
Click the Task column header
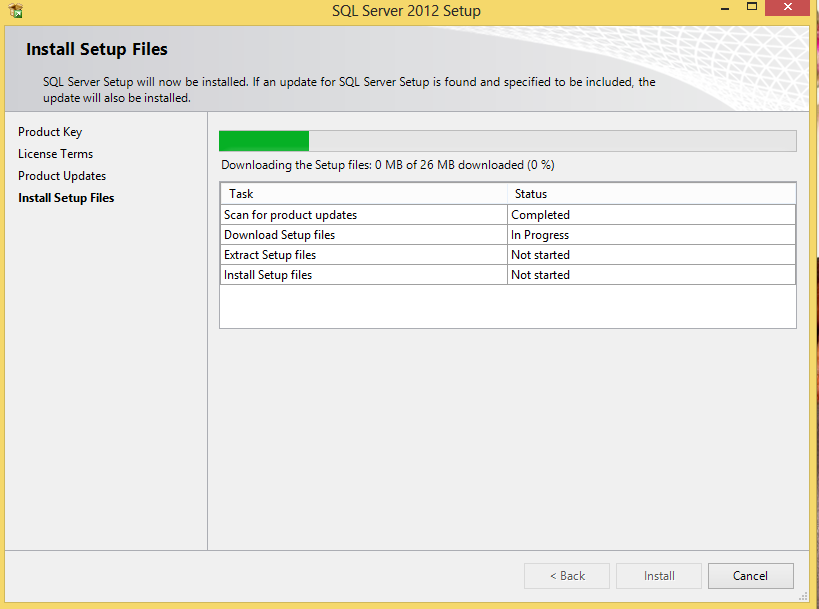364,194
